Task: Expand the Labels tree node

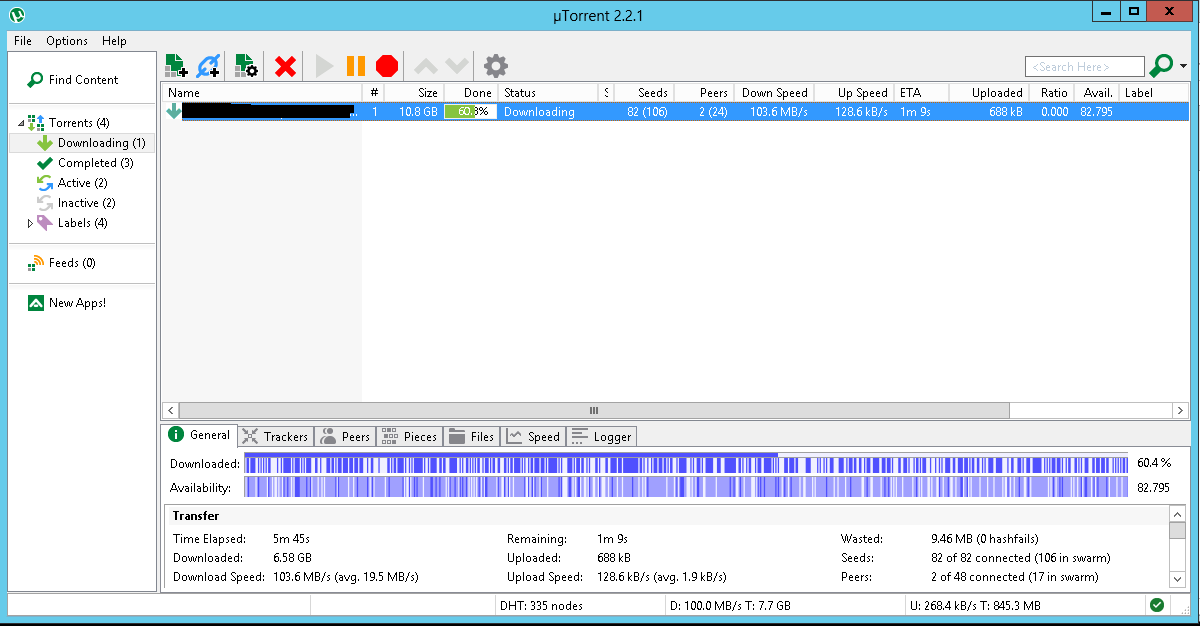Action: (x=30, y=223)
